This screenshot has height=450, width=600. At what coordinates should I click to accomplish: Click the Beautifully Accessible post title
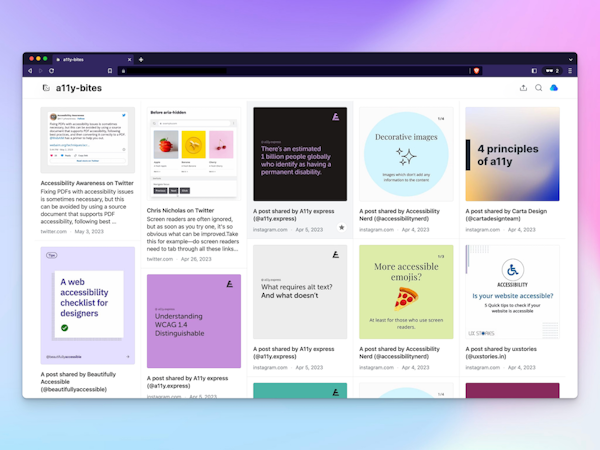click(78, 382)
